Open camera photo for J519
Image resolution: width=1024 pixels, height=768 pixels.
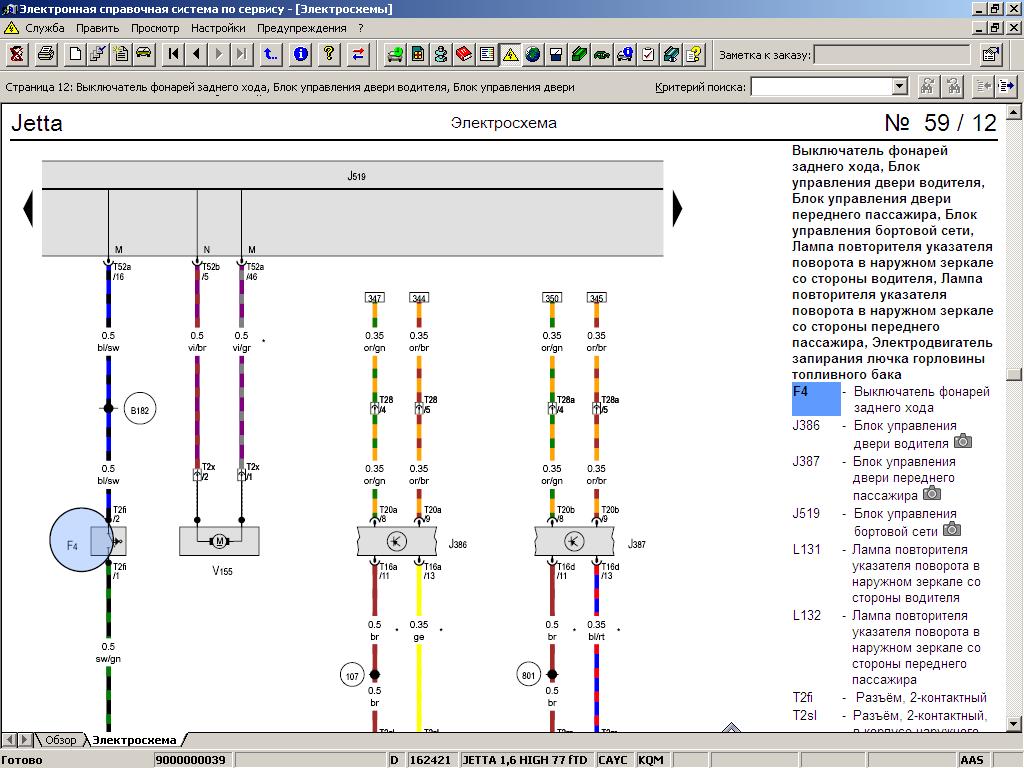[952, 529]
